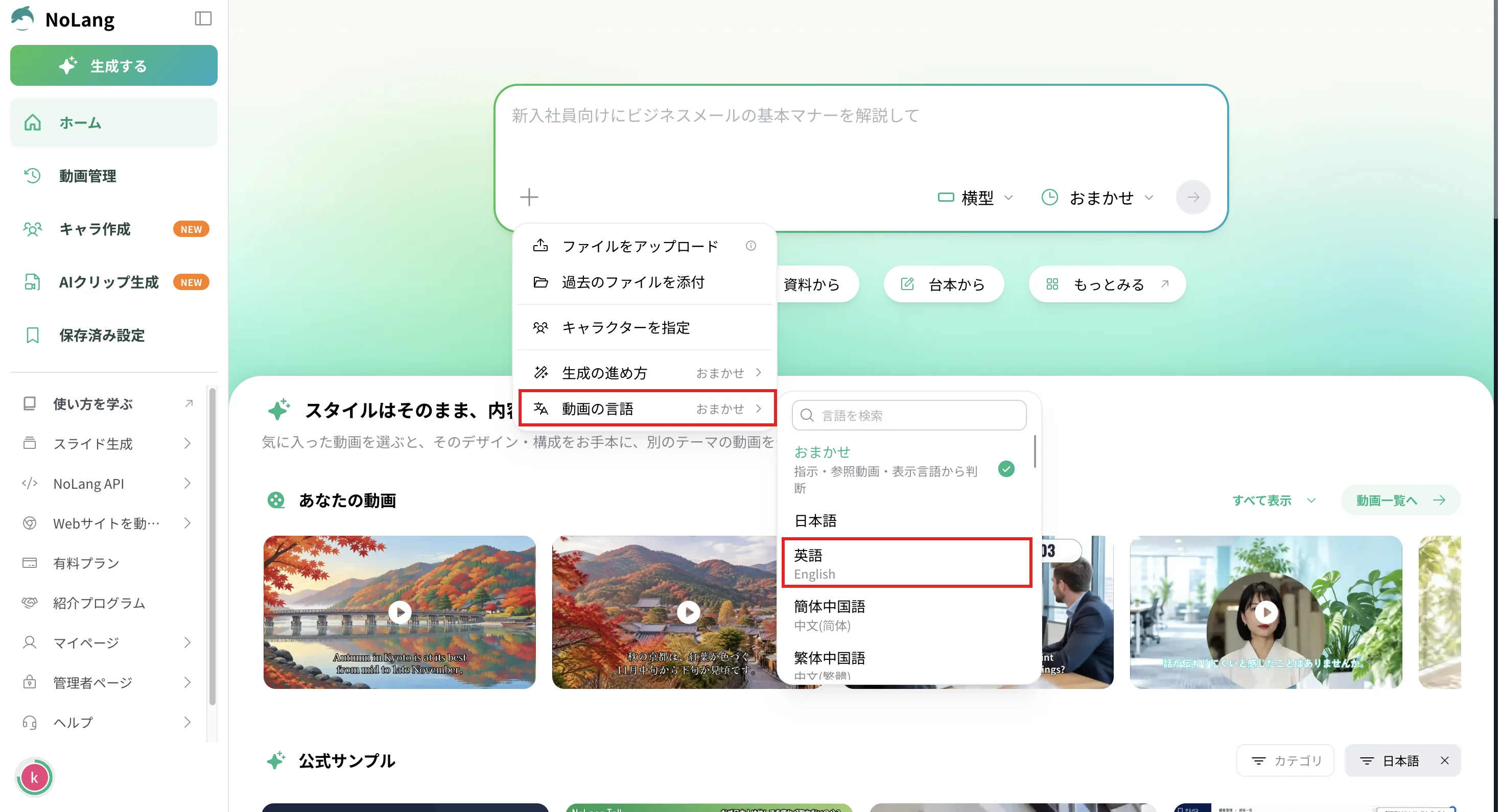Screen dimensions: 1502x812
Task: Open the user avatar 'k'
Action: click(x=35, y=778)
